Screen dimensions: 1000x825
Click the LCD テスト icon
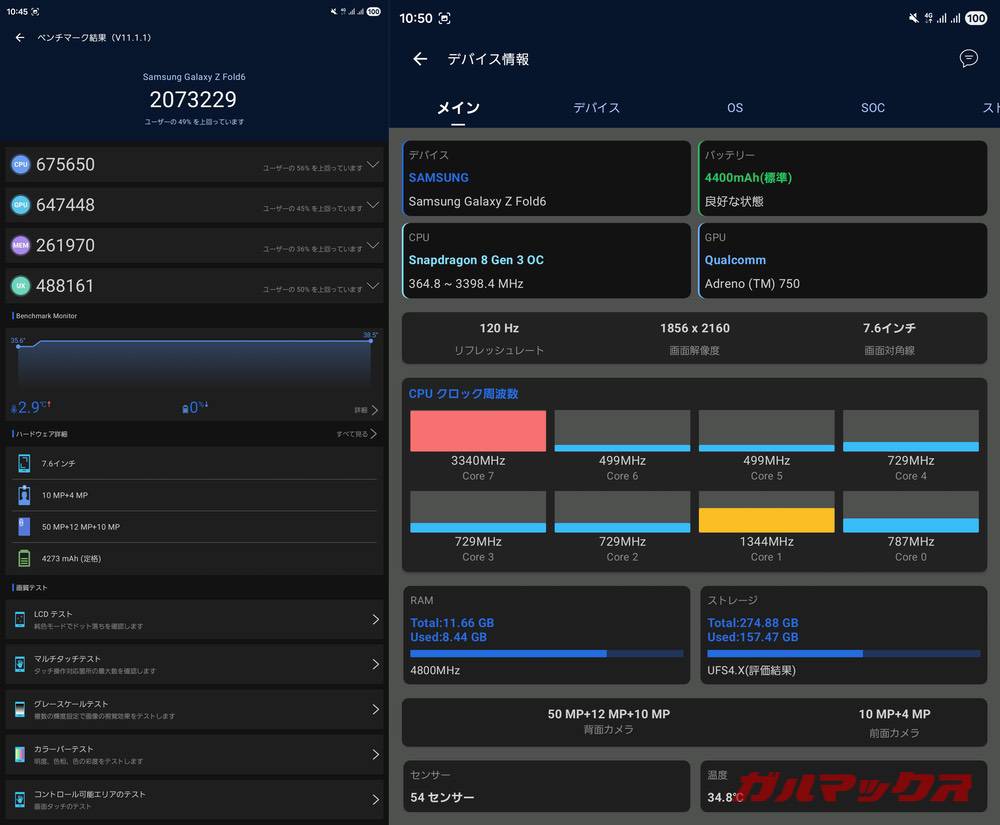(x=20, y=619)
